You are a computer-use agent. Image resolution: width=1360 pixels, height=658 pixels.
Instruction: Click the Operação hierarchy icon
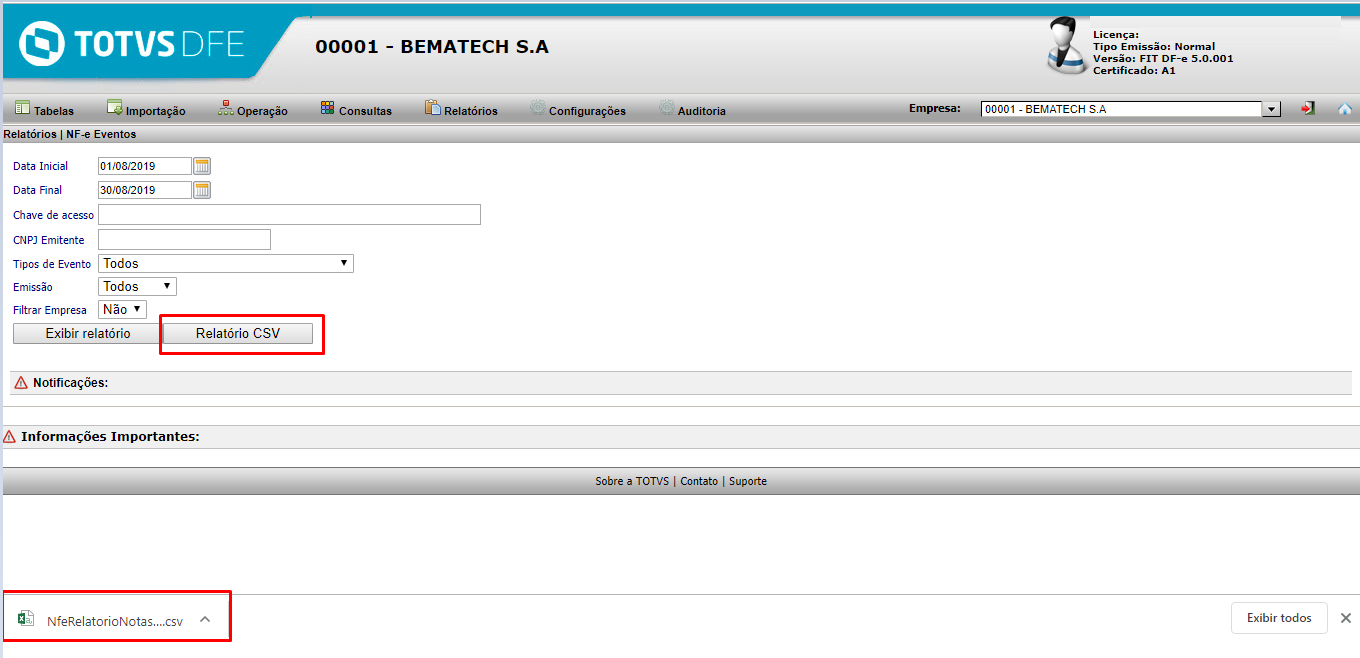pyautogui.click(x=226, y=108)
